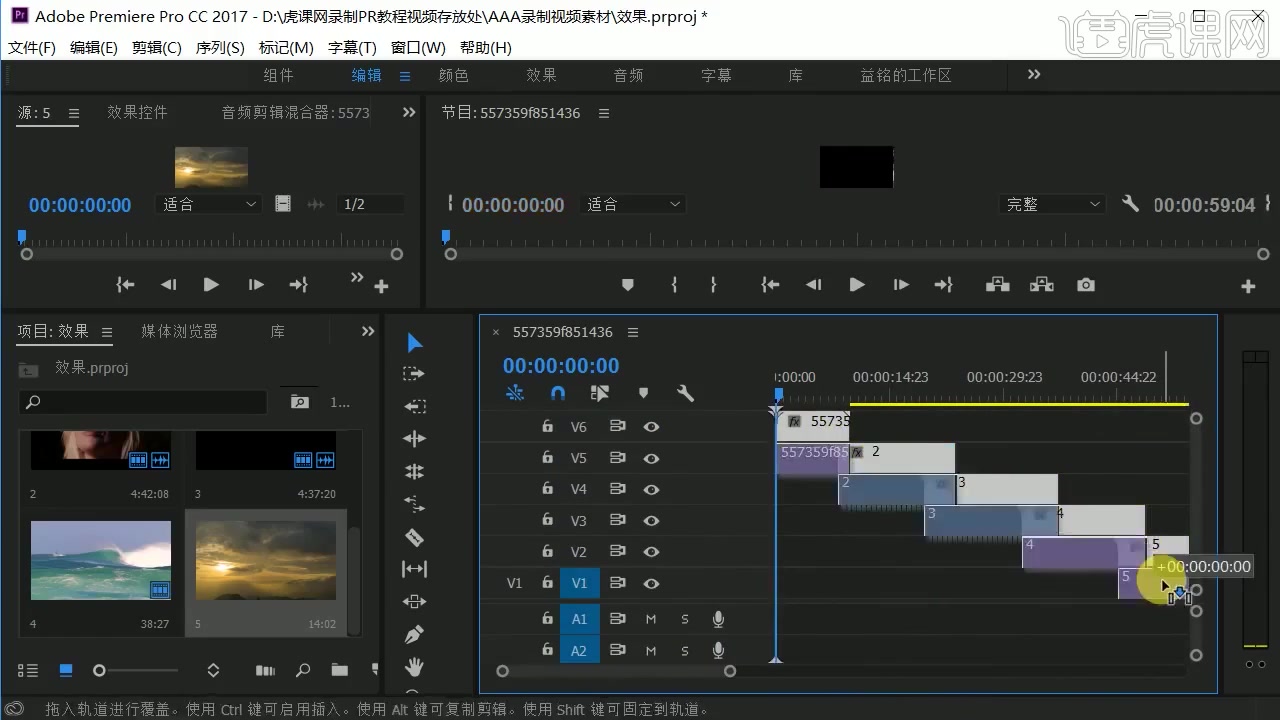Switch to the 颜色 workspace tab

453,75
